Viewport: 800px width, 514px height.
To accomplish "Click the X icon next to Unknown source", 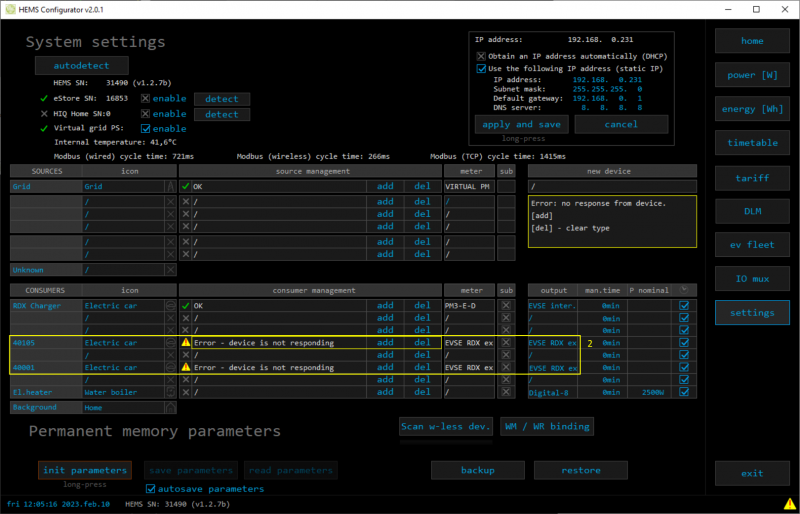I will (x=170, y=270).
